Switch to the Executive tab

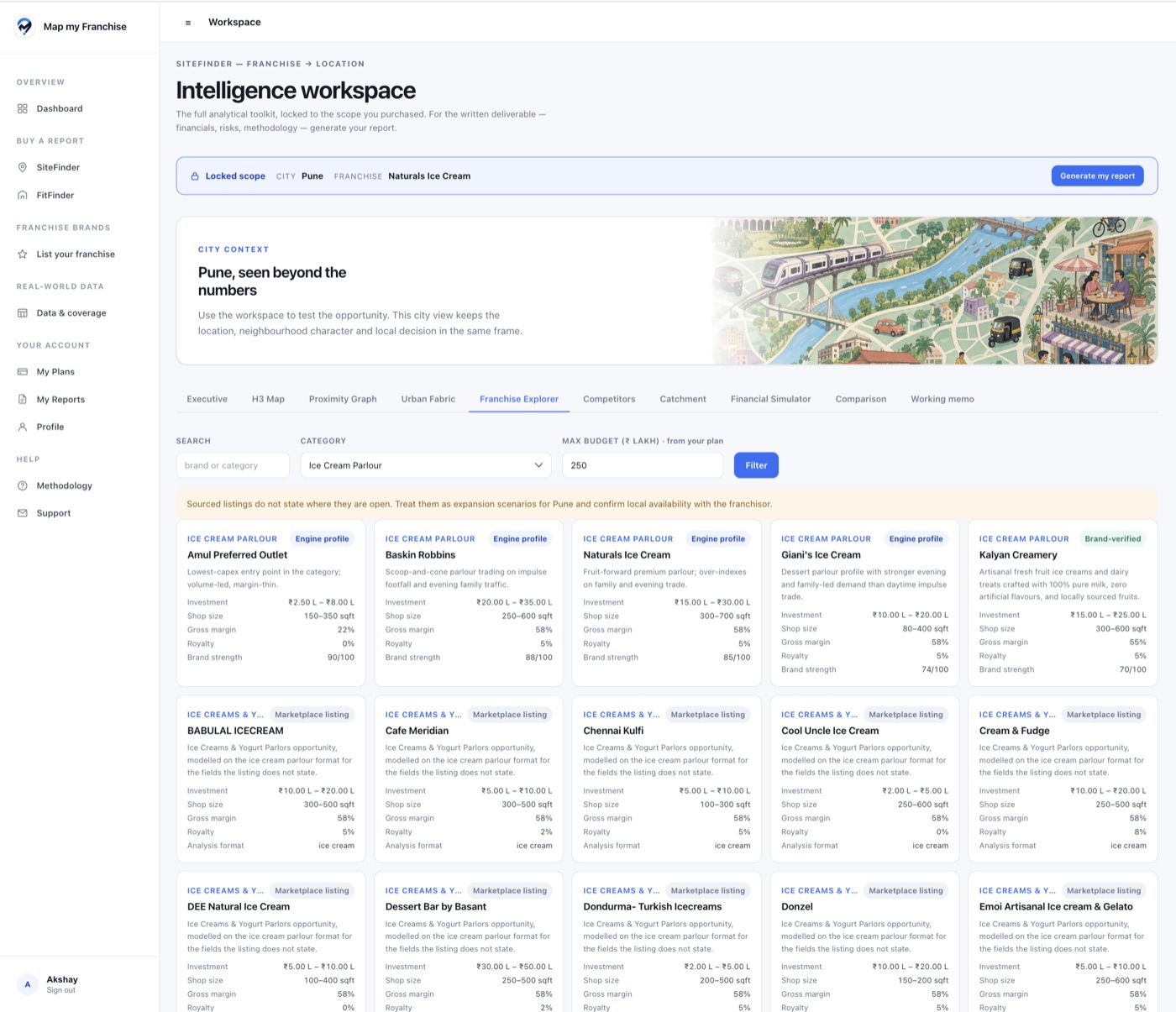pos(207,399)
